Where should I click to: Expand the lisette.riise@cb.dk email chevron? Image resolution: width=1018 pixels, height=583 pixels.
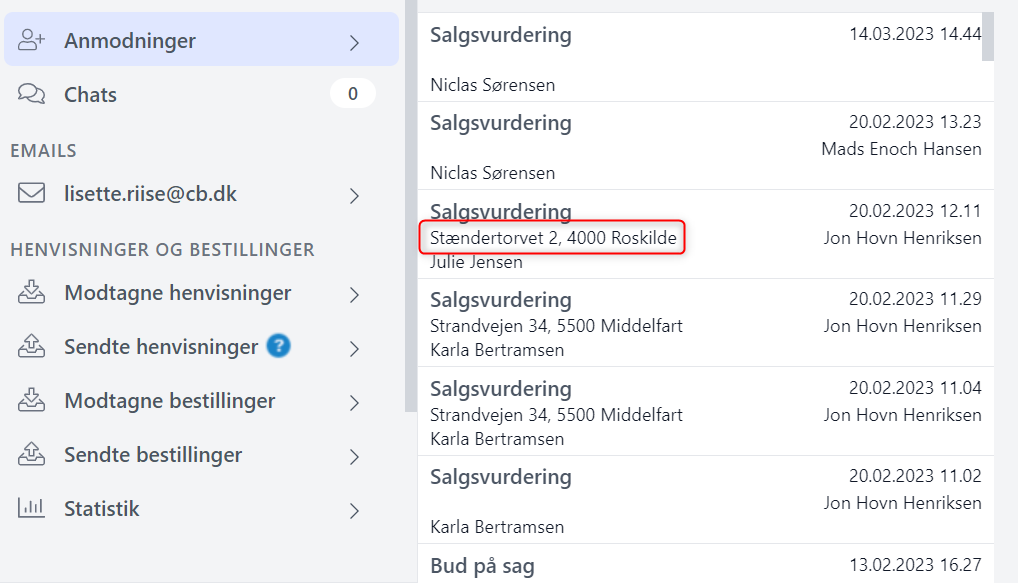(x=354, y=195)
